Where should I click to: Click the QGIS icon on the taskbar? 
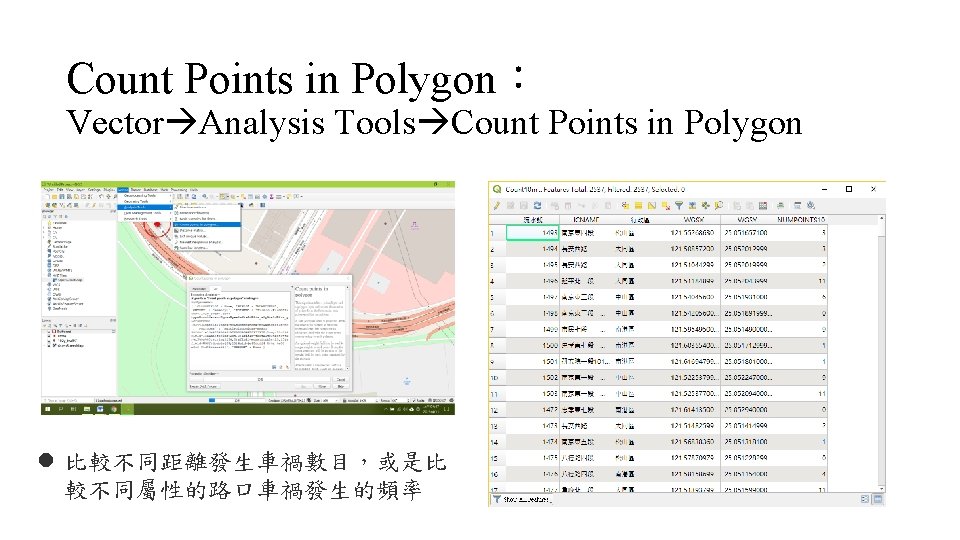(x=128, y=409)
